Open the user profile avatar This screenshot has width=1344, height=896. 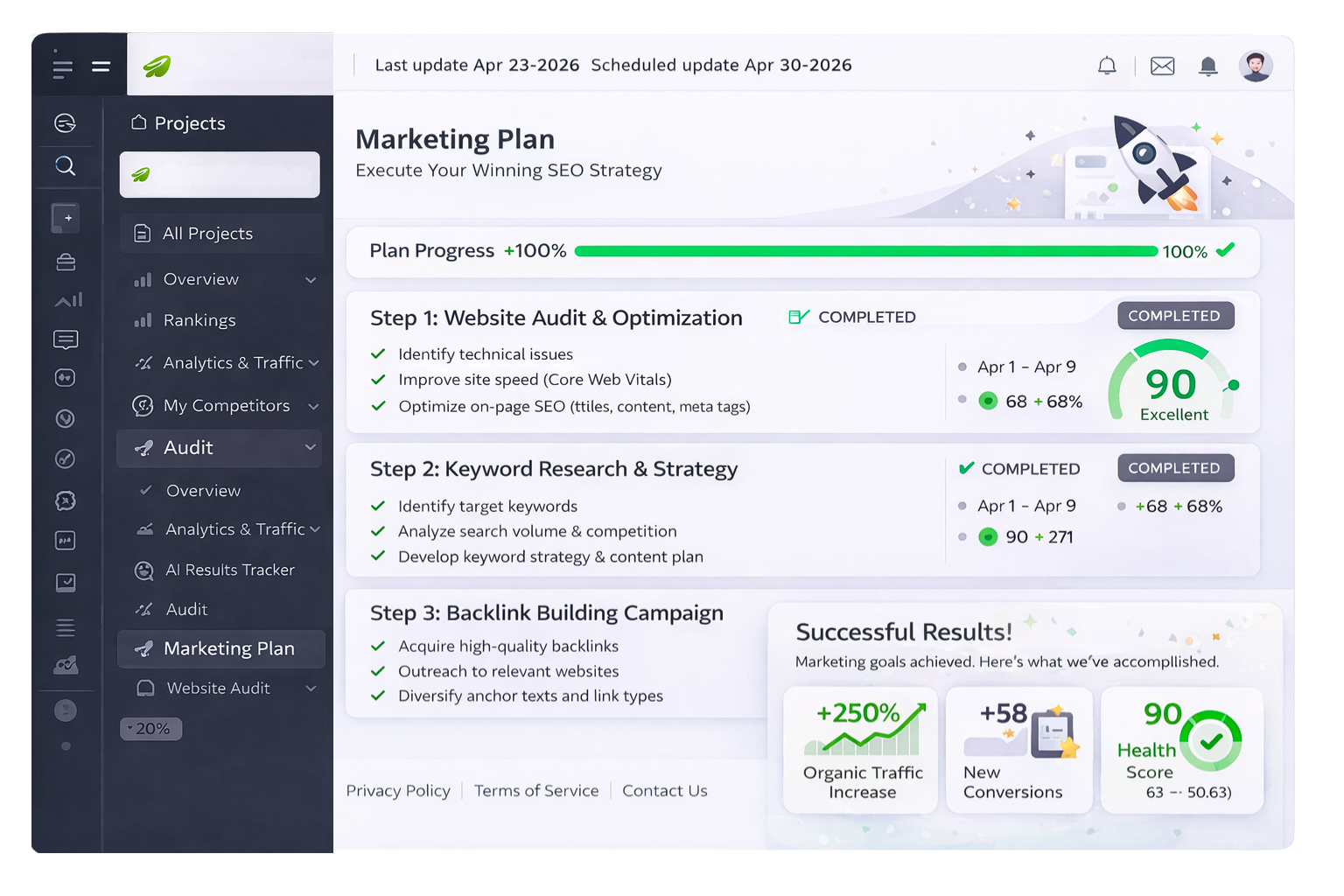click(x=1256, y=65)
